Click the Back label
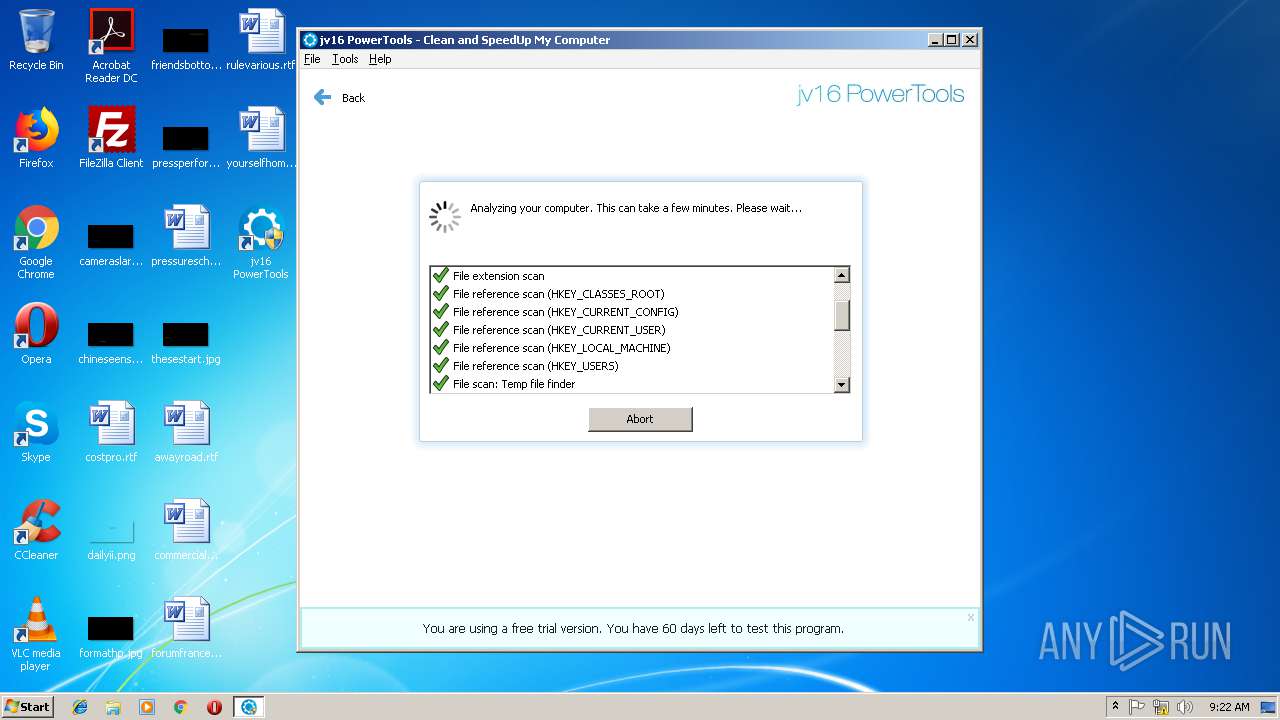The height and width of the screenshot is (720, 1280). pyautogui.click(x=353, y=98)
